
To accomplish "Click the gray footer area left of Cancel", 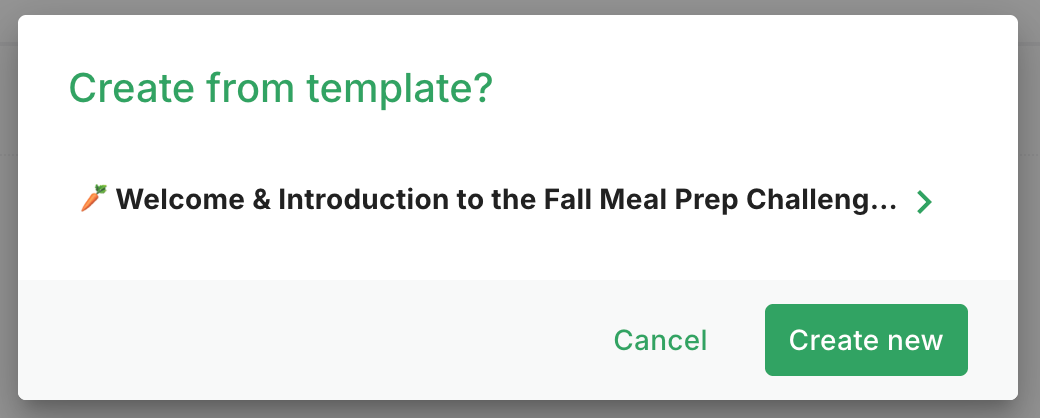I will pyautogui.click(x=300, y=340).
